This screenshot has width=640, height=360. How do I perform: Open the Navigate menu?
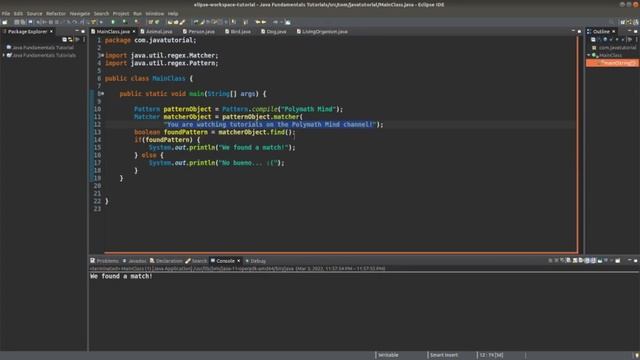[x=80, y=13]
